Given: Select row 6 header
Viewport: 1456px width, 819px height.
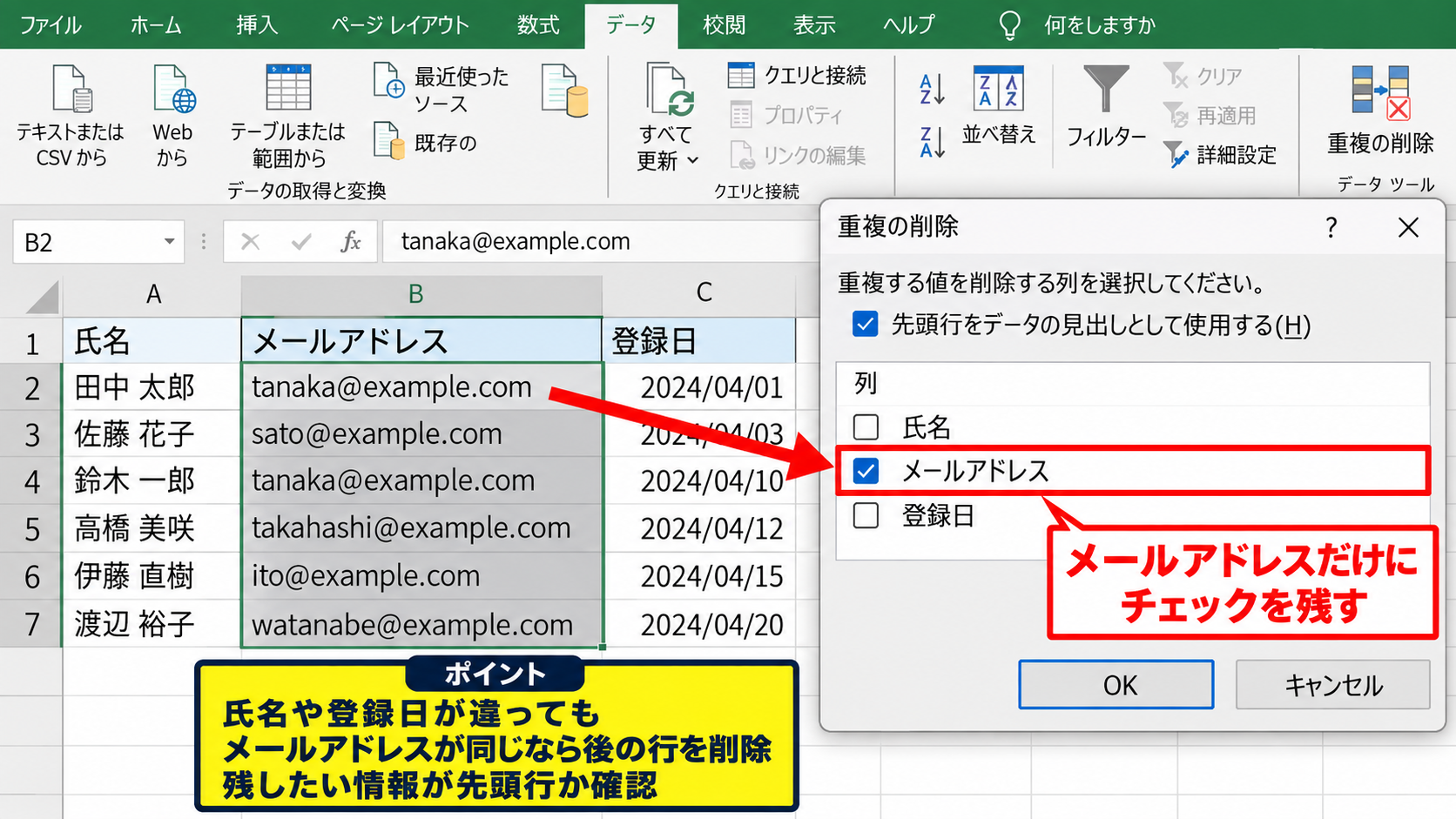Looking at the screenshot, I should 31,576.
